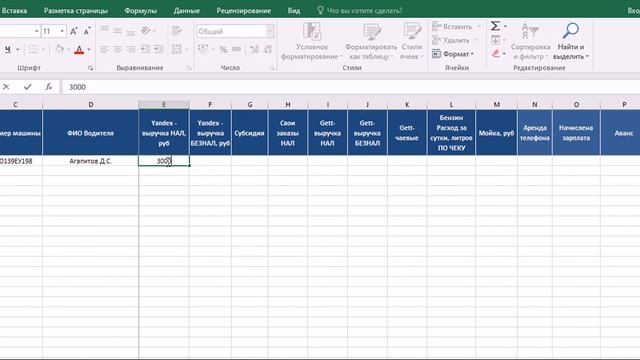Decrease decimal places
The image size is (640, 360).
point(268,50)
